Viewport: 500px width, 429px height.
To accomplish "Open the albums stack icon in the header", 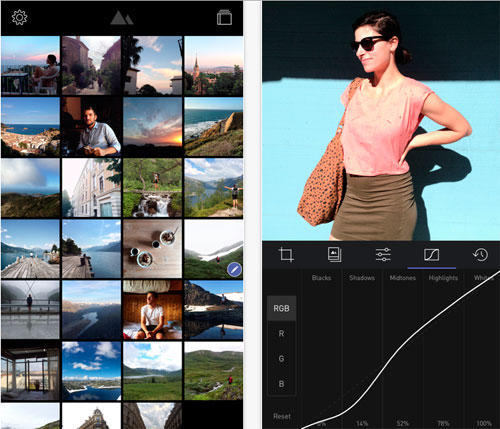I will pyautogui.click(x=224, y=17).
